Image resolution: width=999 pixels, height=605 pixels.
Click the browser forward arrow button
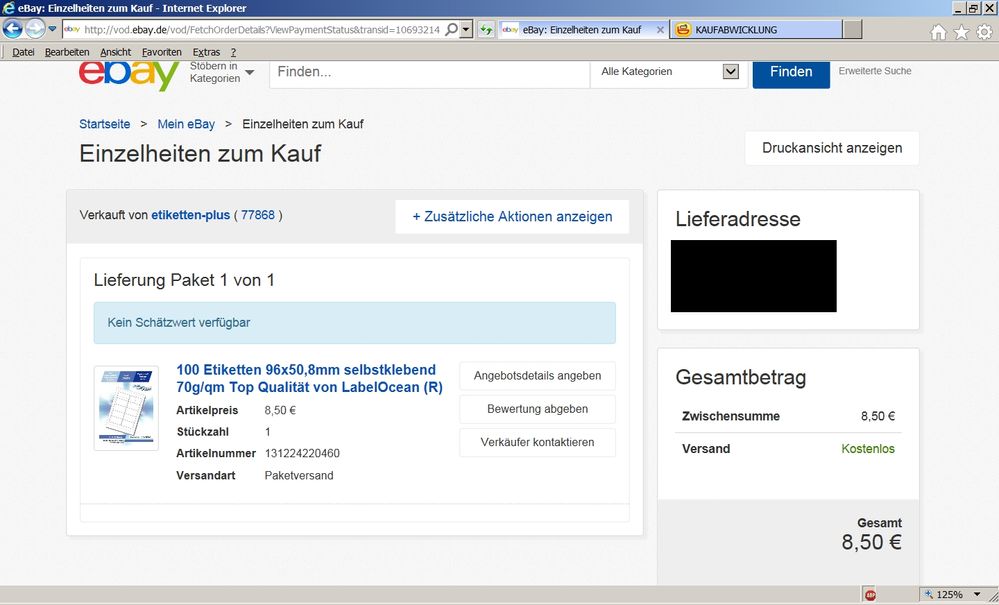[36, 29]
